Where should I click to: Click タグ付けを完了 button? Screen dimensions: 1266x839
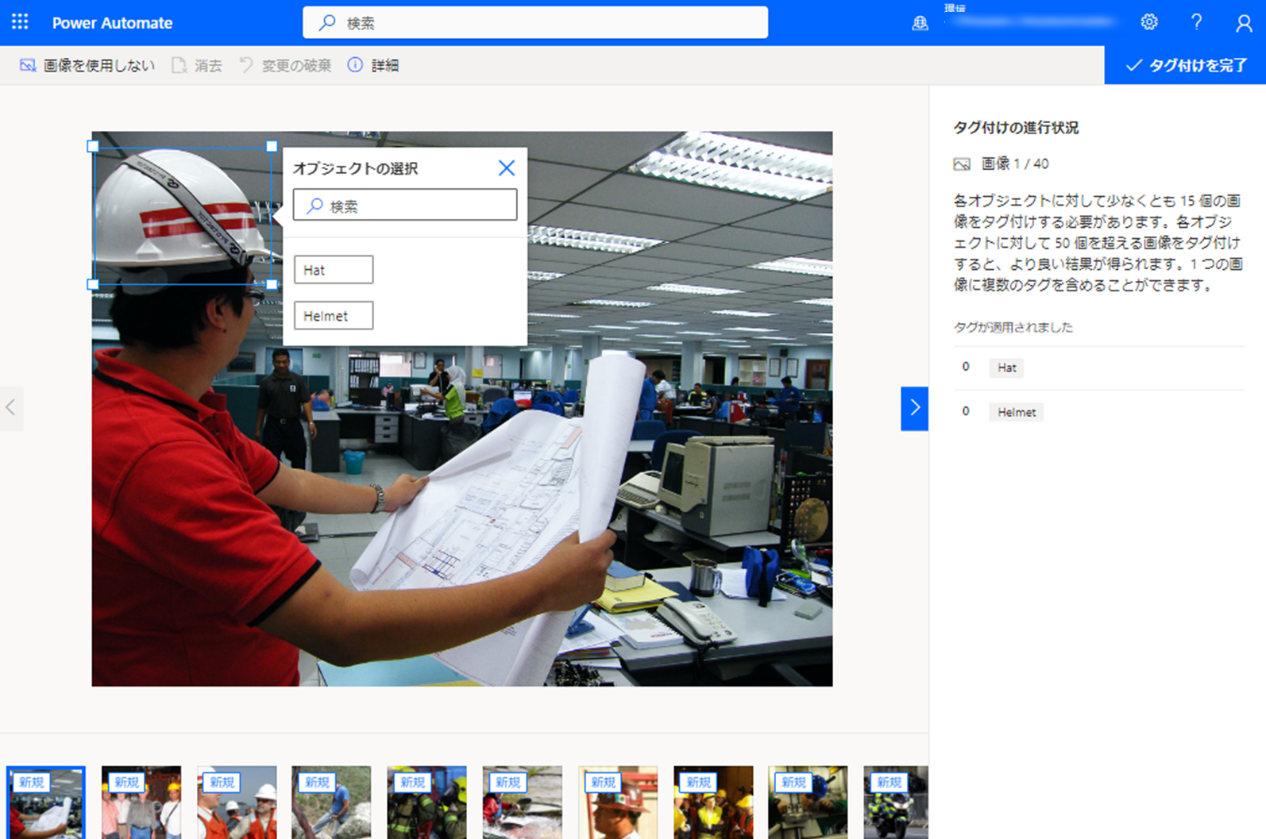pyautogui.click(x=1185, y=65)
